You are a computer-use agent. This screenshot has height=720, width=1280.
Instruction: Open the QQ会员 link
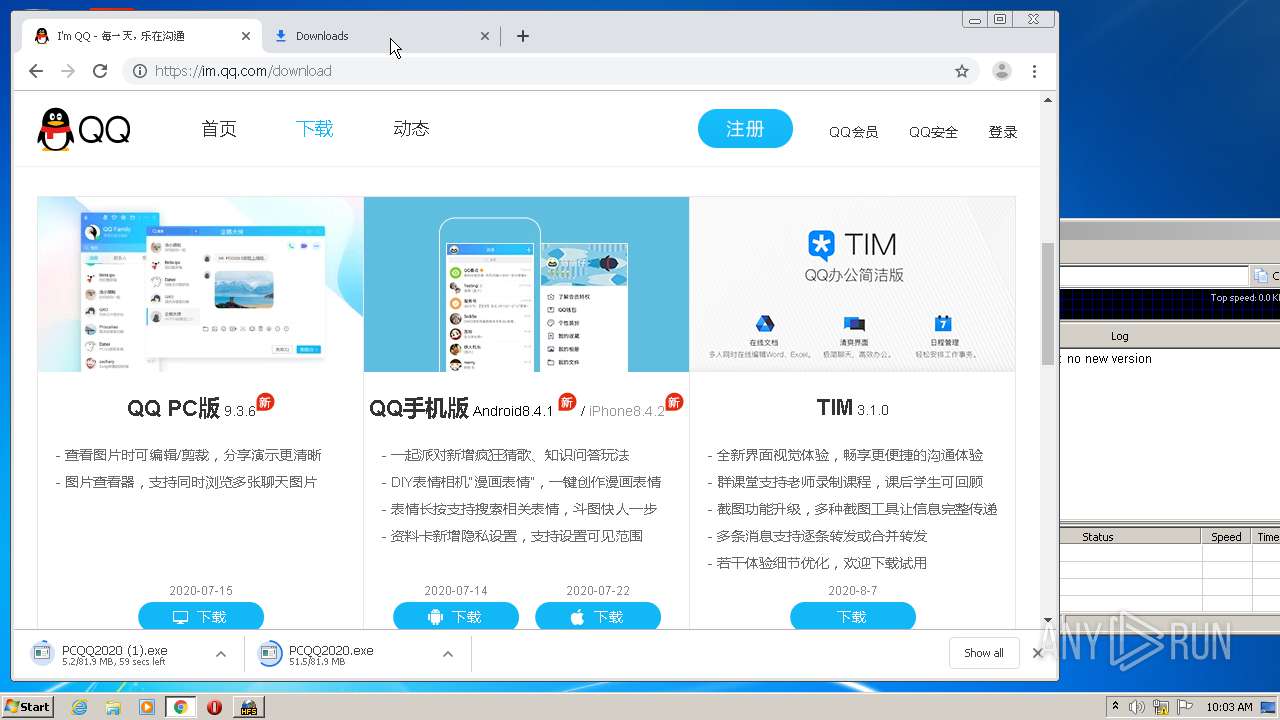coord(853,132)
